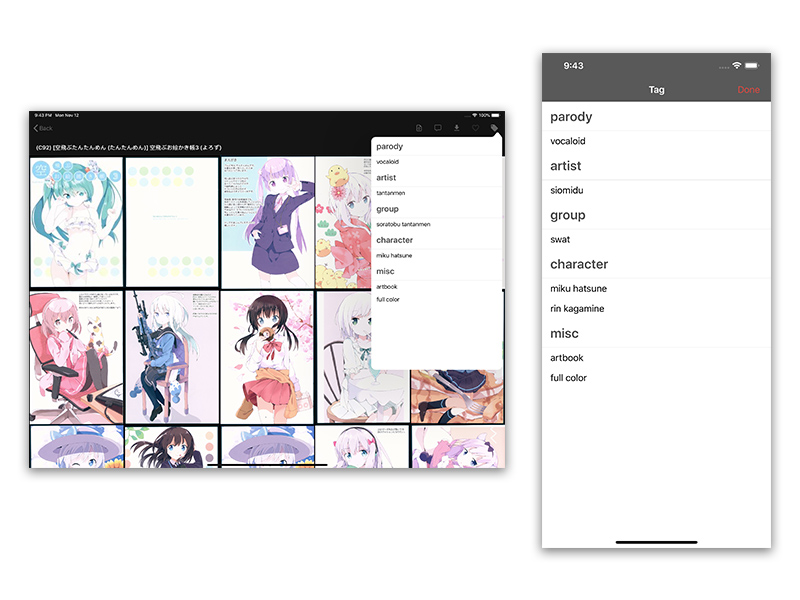The width and height of the screenshot is (800, 600).
Task: Click the Tag title in the phone navigation bar
Action: click(657, 90)
